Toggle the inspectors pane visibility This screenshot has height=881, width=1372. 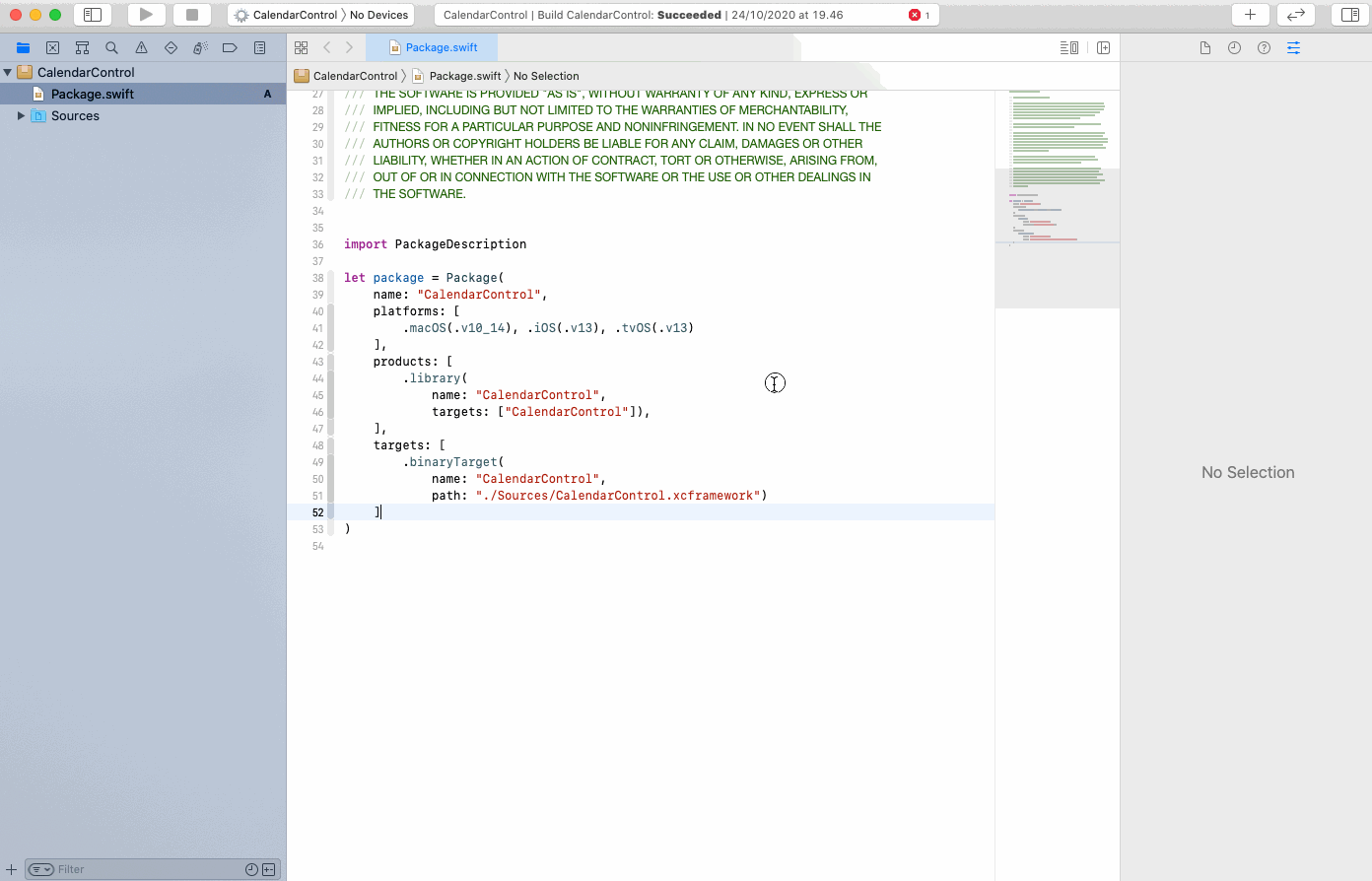tap(1349, 15)
